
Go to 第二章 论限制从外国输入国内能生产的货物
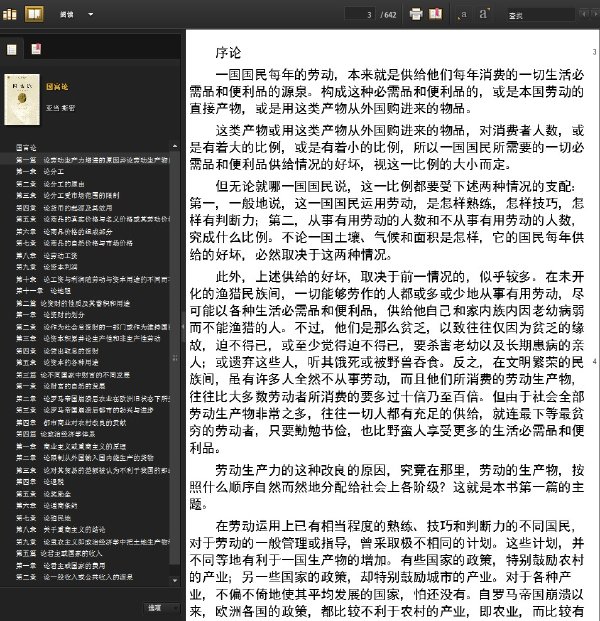[x=84, y=458]
